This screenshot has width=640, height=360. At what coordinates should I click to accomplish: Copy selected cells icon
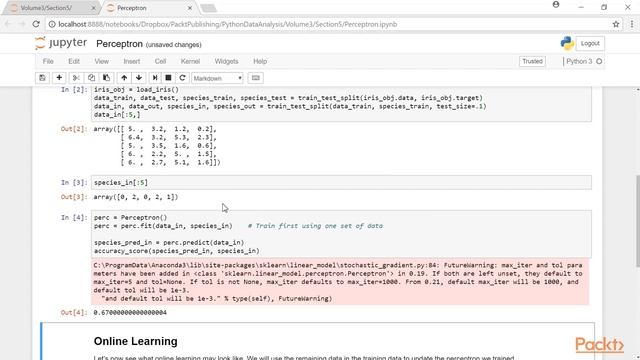[x=91, y=78]
